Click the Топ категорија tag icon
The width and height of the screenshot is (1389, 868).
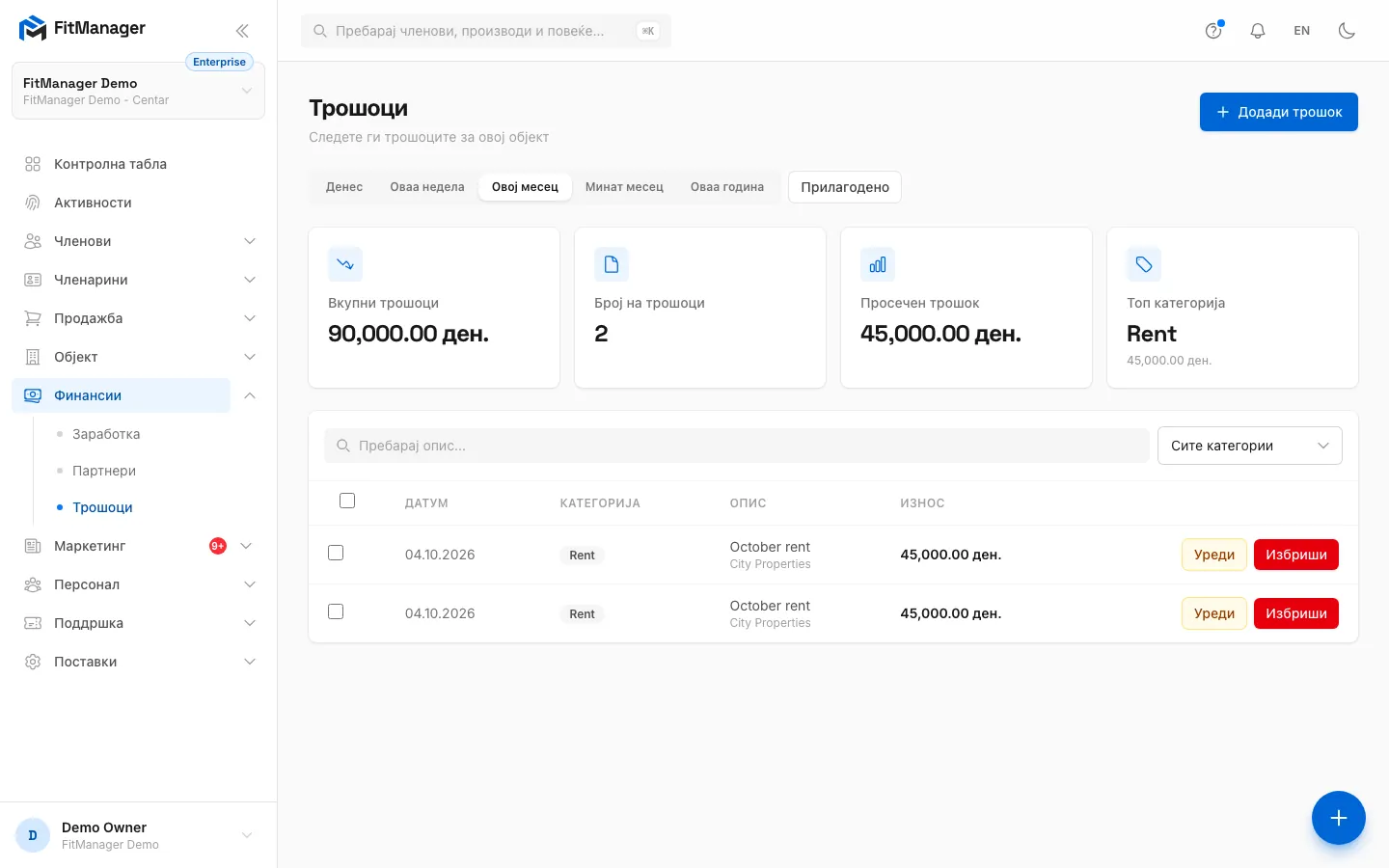point(1144,264)
